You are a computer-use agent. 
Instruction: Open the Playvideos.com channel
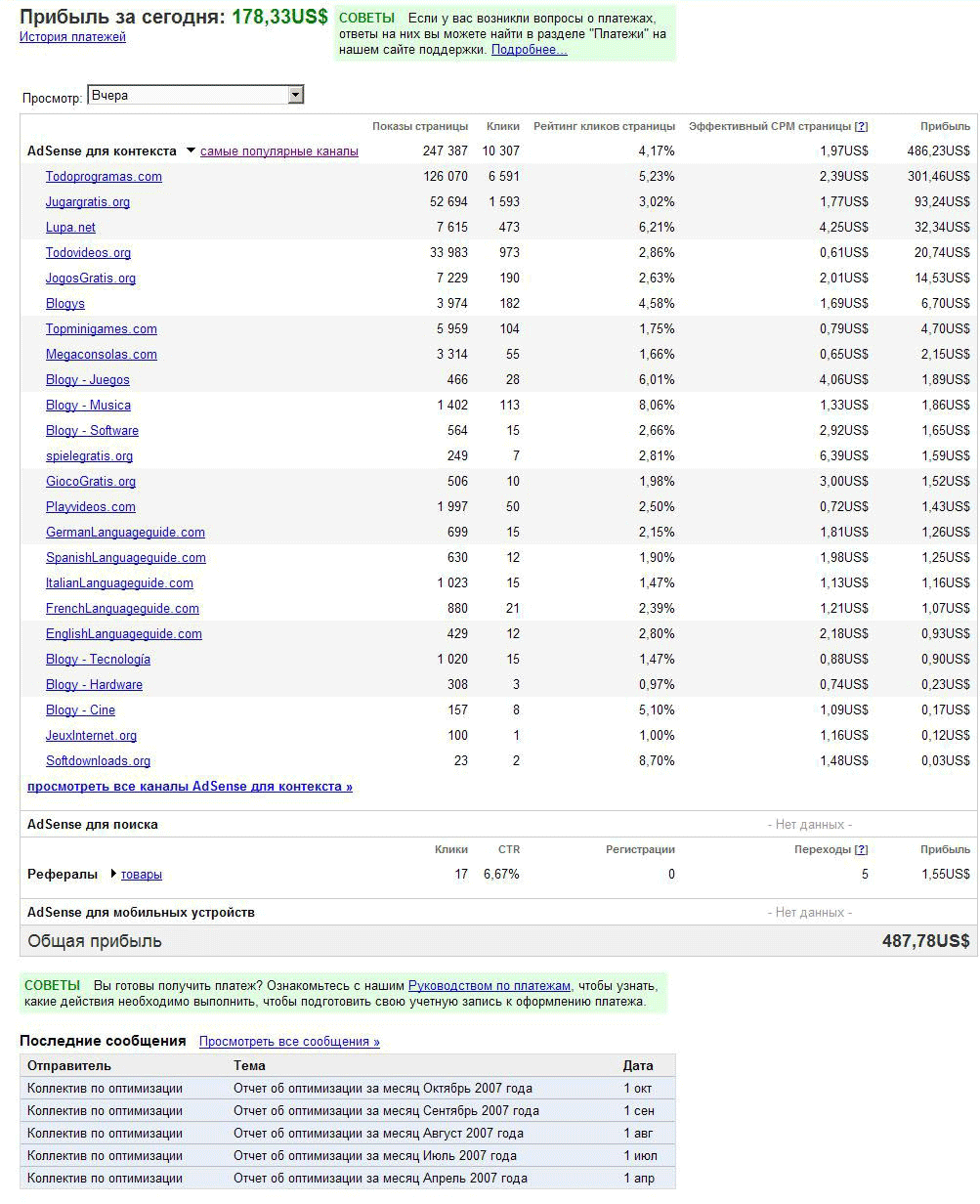tap(91, 507)
